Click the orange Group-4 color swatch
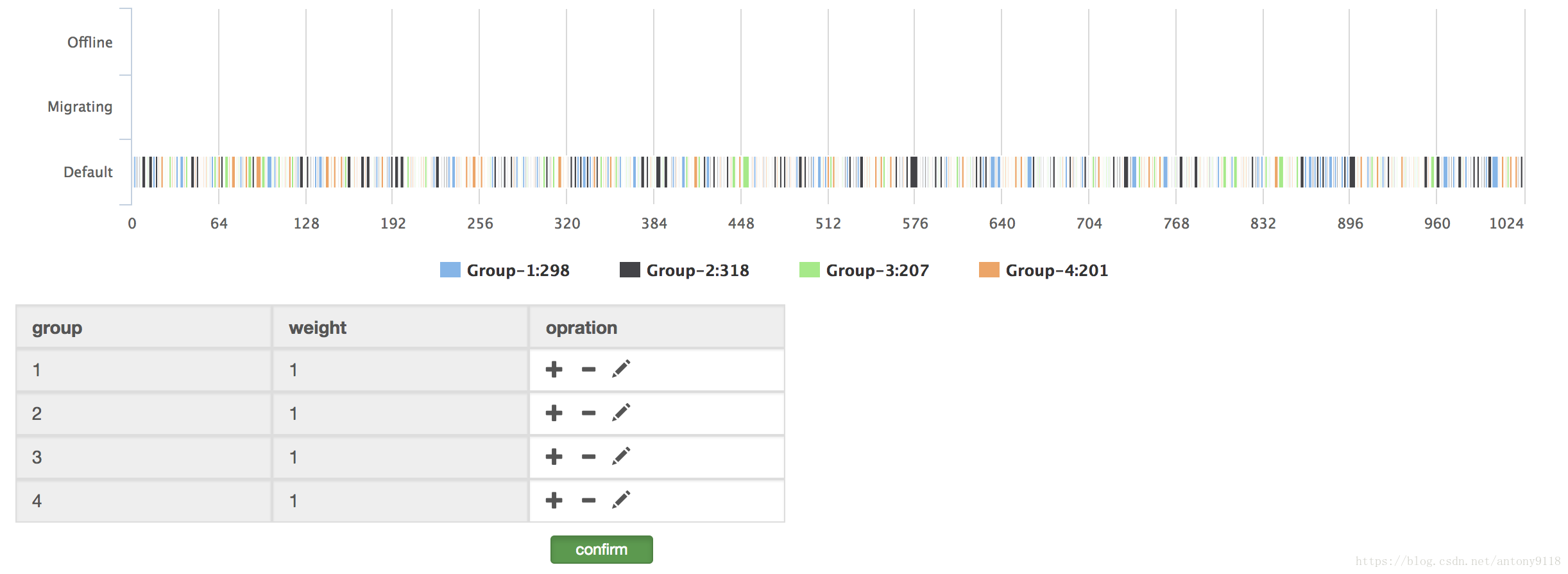This screenshot has height=574, width=1568. (989, 270)
